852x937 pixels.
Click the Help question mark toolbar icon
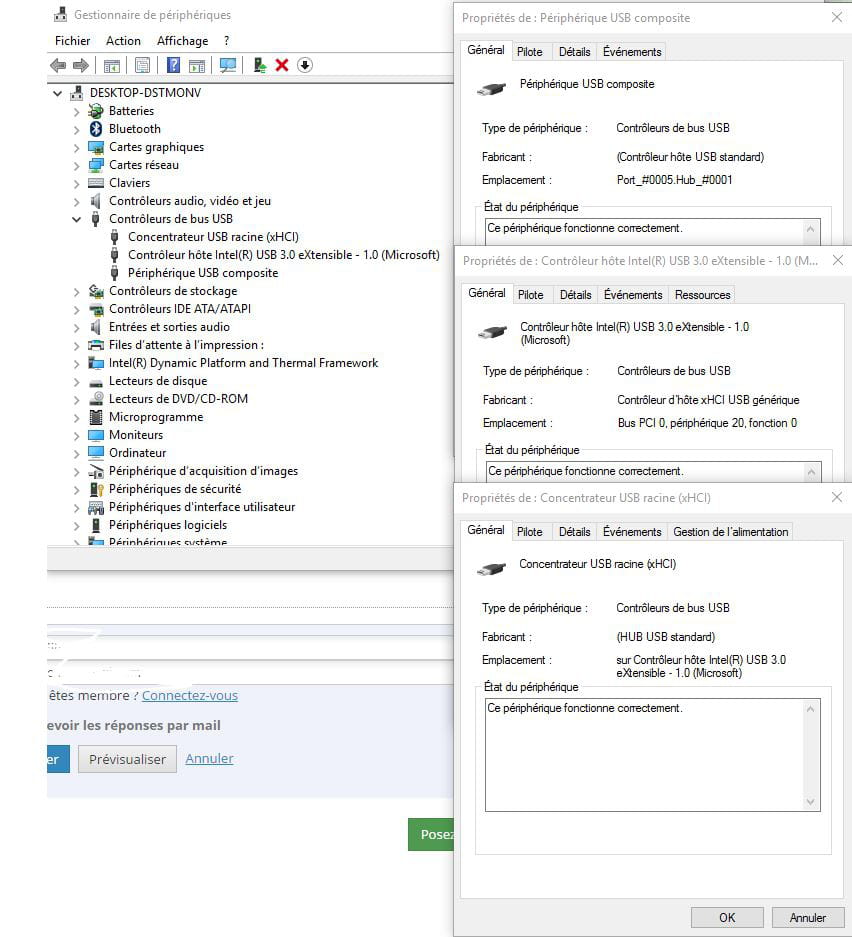point(173,65)
